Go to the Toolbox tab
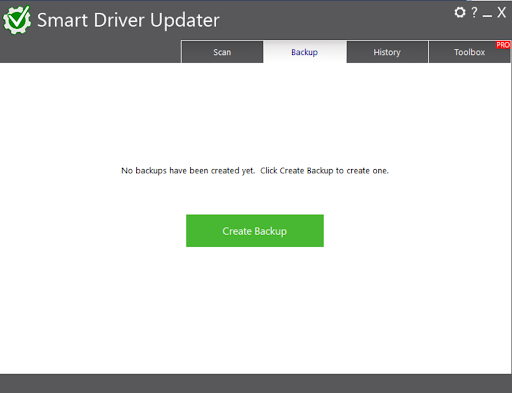The width and height of the screenshot is (512, 393). (x=469, y=52)
